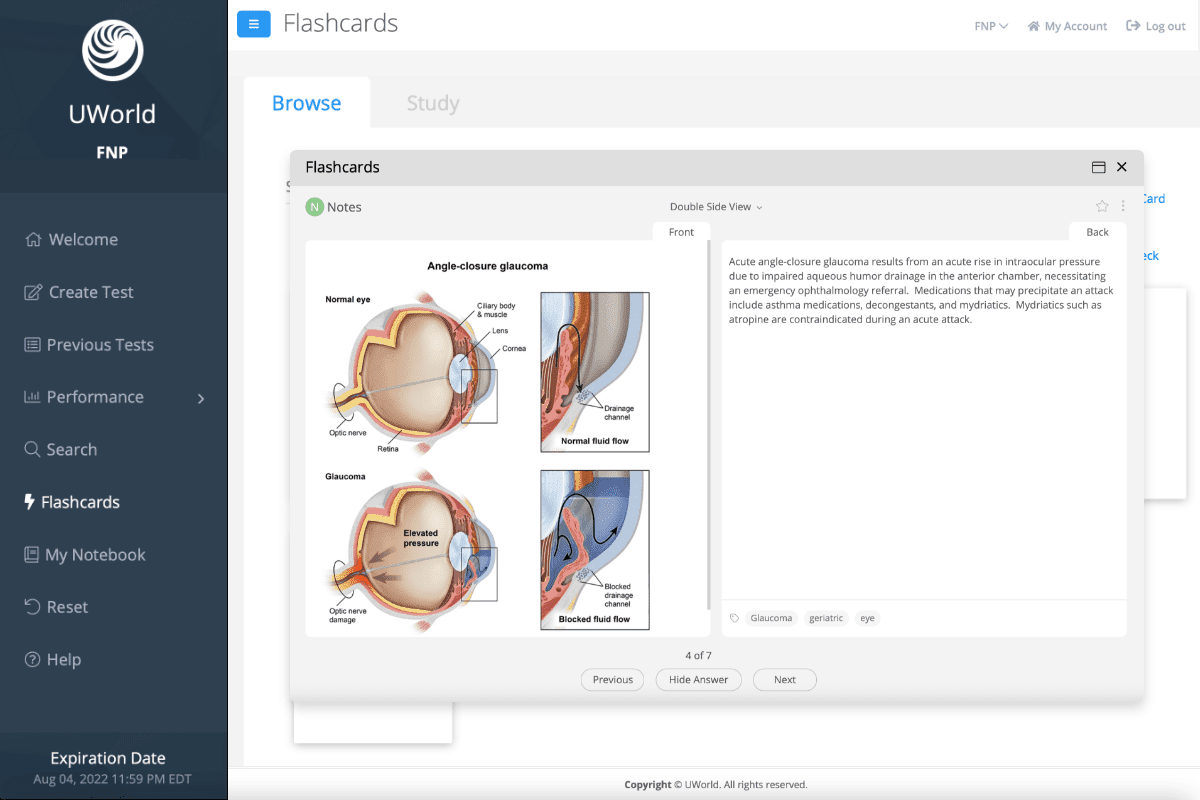1200x800 pixels.
Task: Maximize the Flashcards dialog window icon
Action: tap(1098, 167)
